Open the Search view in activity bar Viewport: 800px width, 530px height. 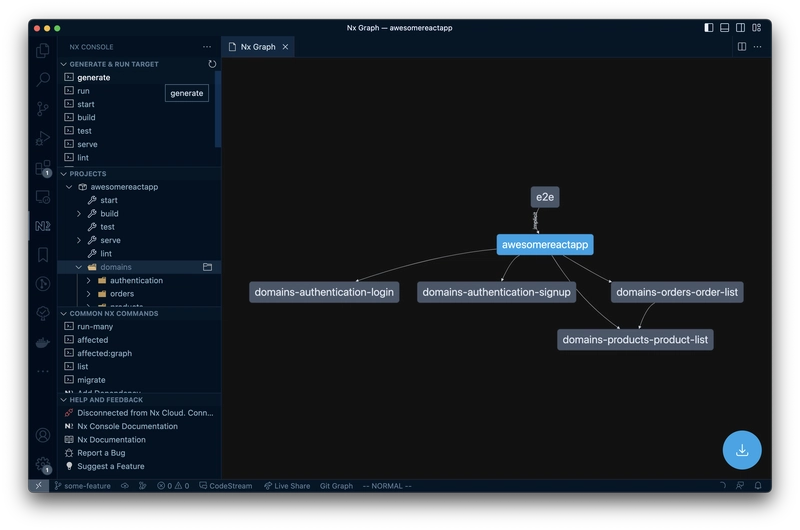[43, 79]
